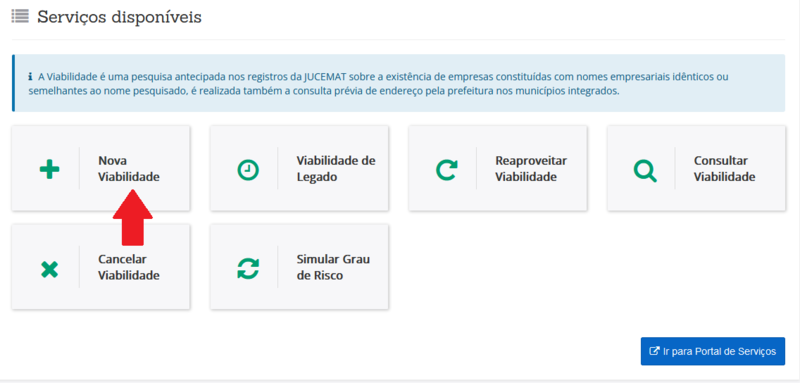Image resolution: width=800 pixels, height=383 pixels.
Task: Select the Cancelar Viabilidade label
Action: pyautogui.click(x=129, y=267)
